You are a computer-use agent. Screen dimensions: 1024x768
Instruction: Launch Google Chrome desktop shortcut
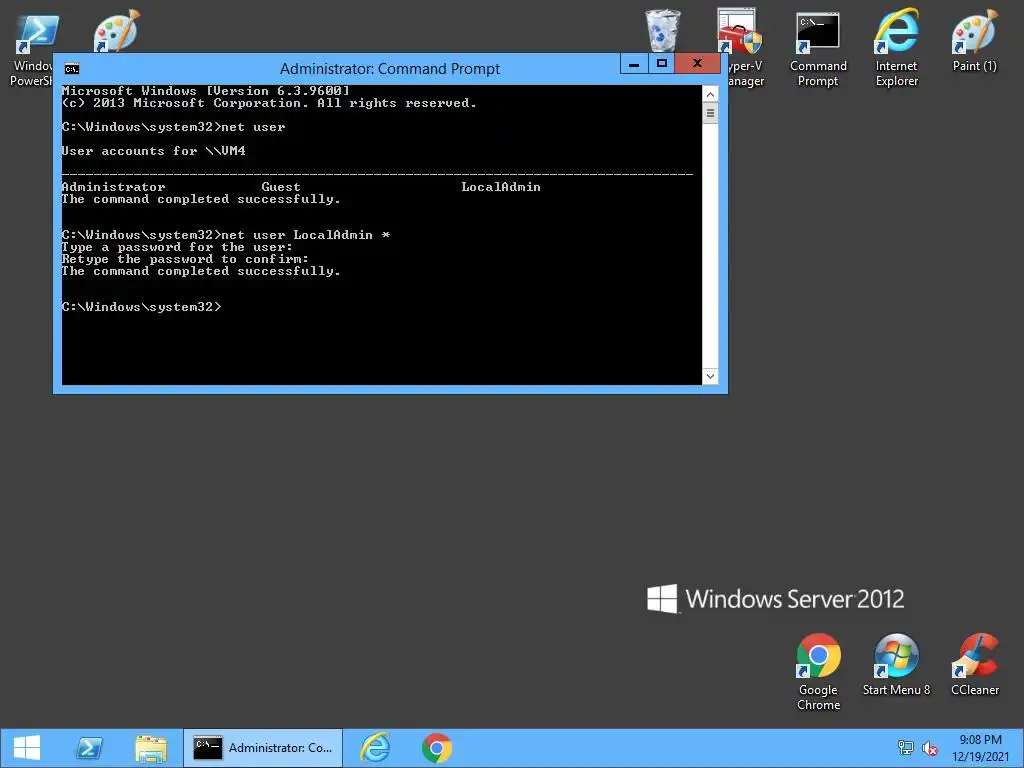pos(818,672)
